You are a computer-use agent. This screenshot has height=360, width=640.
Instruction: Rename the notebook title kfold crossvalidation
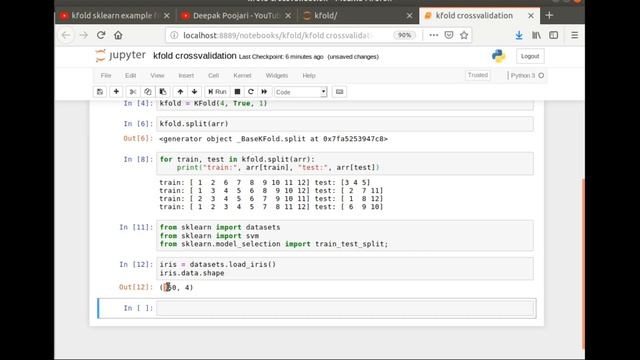coord(195,56)
